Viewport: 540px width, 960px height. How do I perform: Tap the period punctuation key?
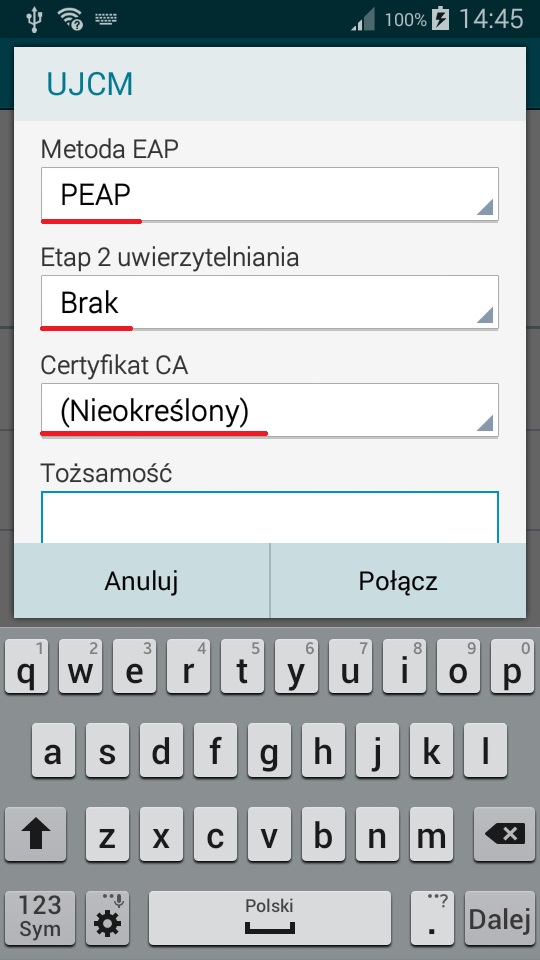coord(432,918)
